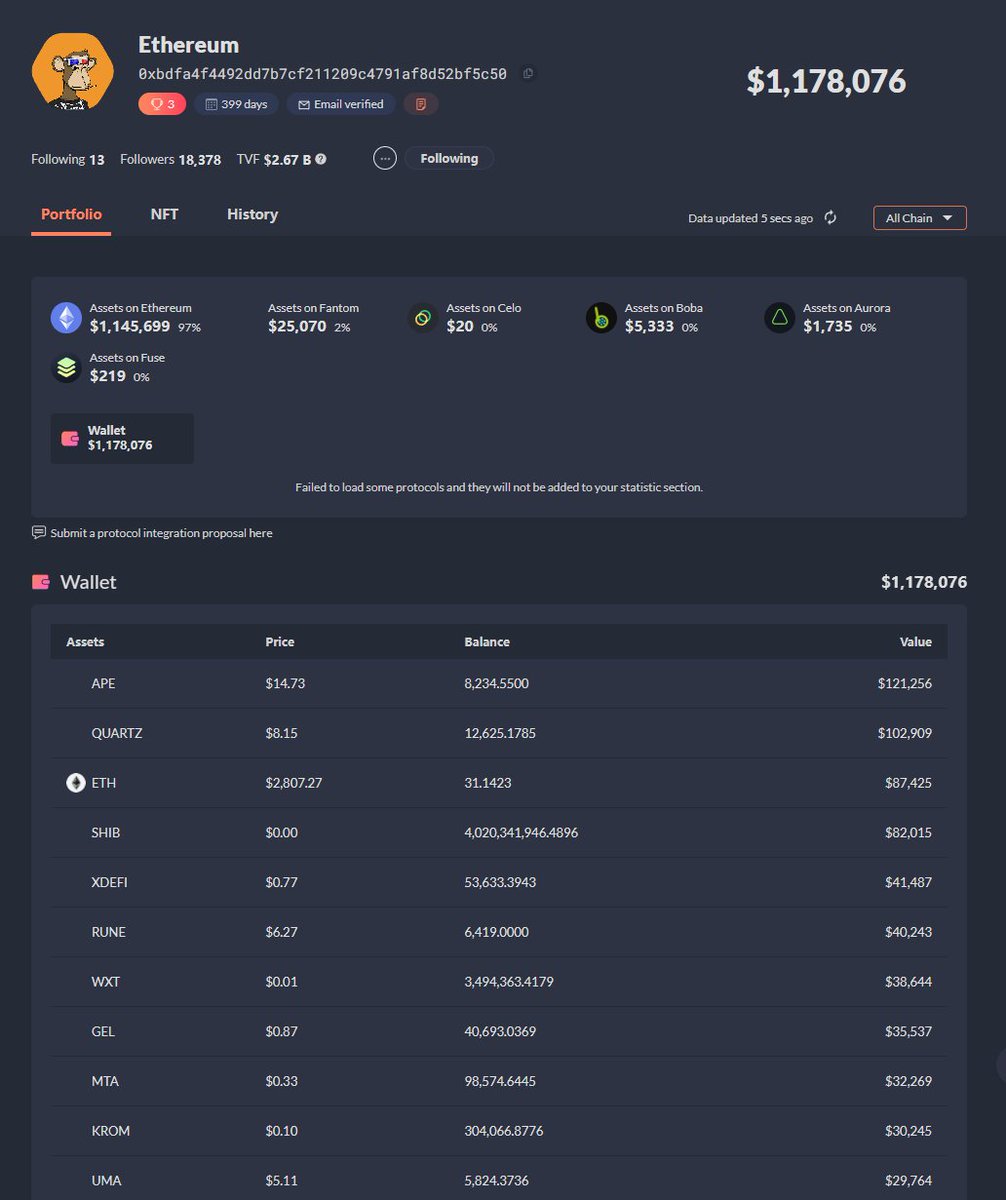Click the Assets column header
This screenshot has height=1200, width=1006.
pos(85,642)
